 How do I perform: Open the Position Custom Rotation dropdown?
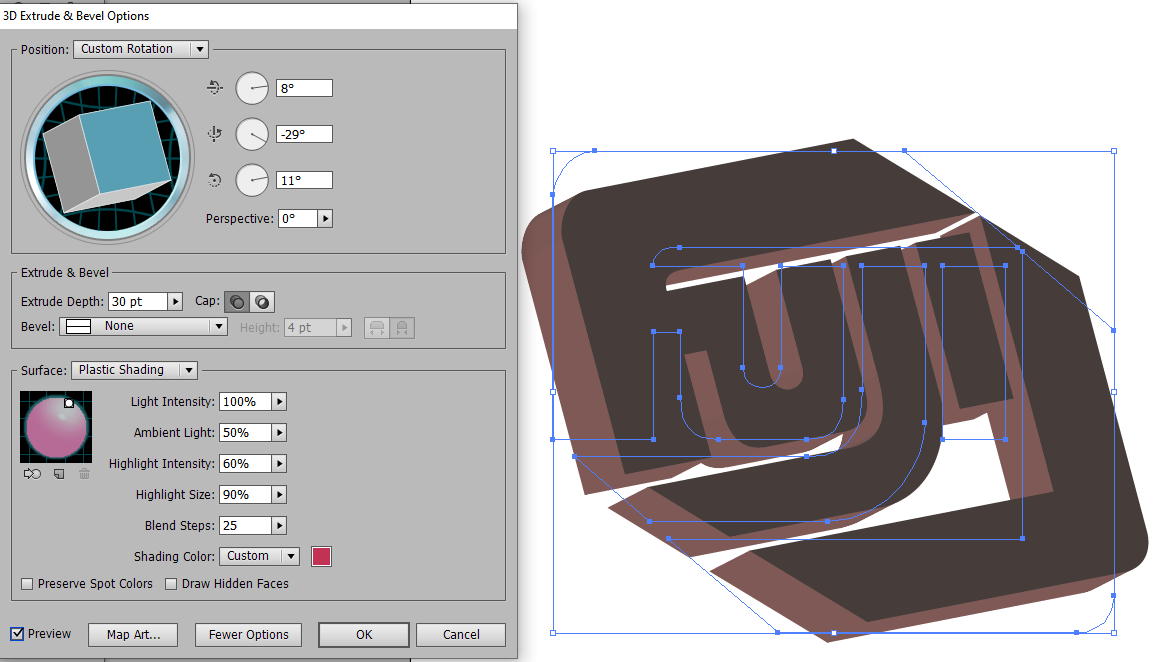point(140,49)
